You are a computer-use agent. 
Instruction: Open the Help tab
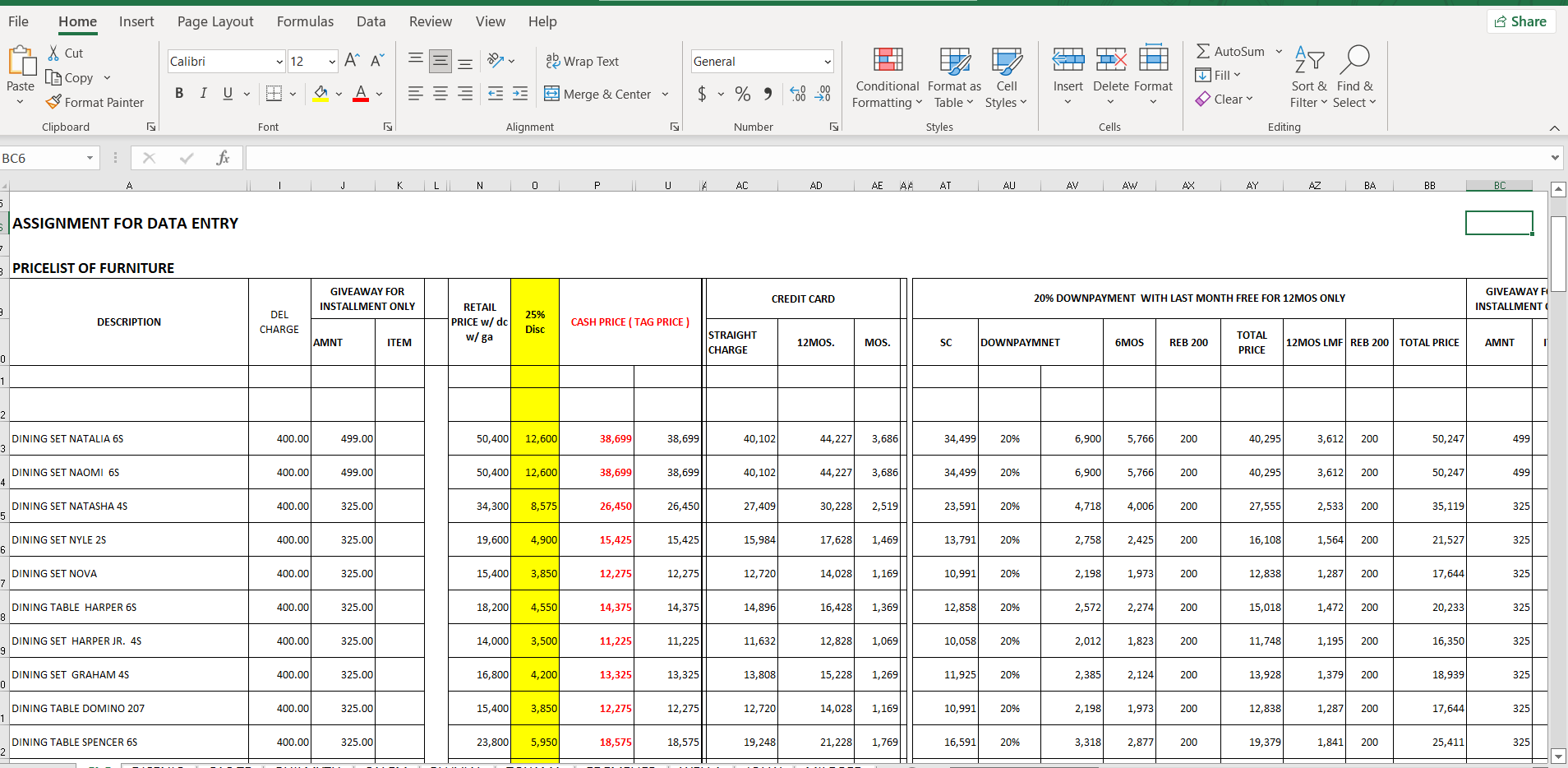point(542,21)
